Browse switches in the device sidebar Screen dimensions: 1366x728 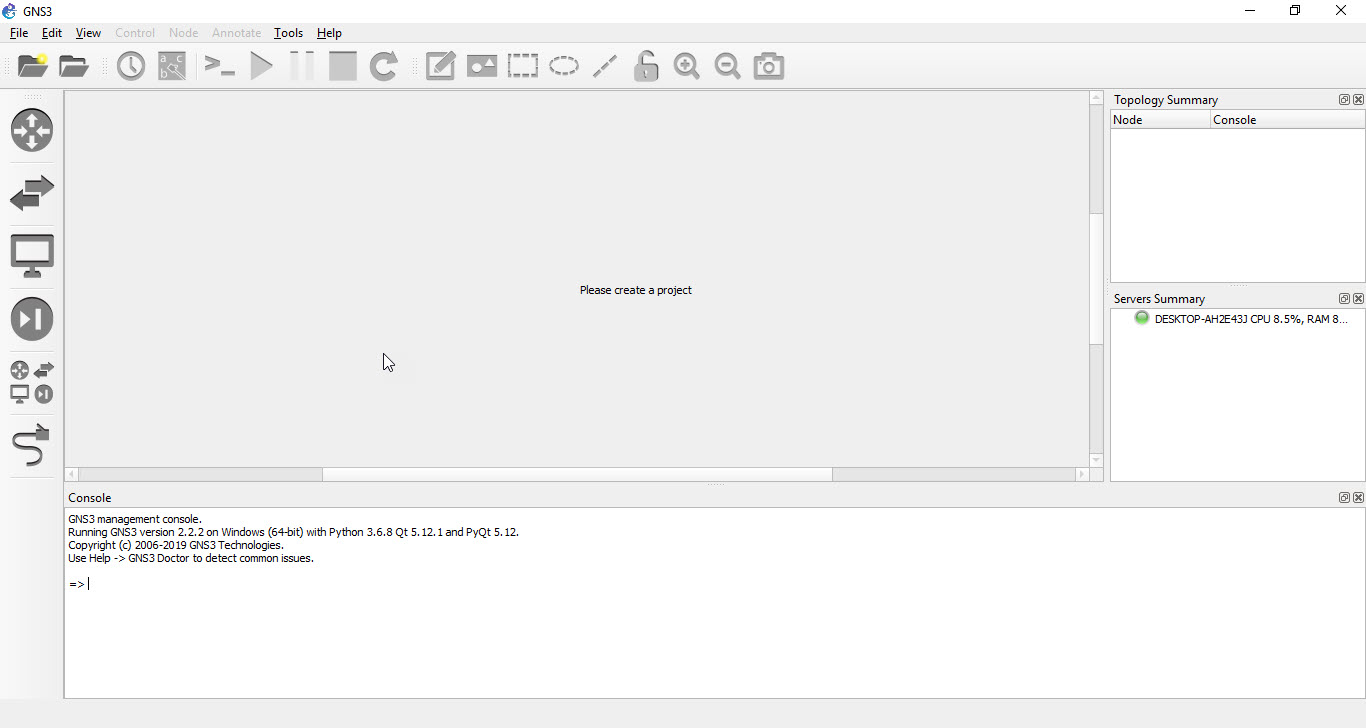(x=32, y=193)
